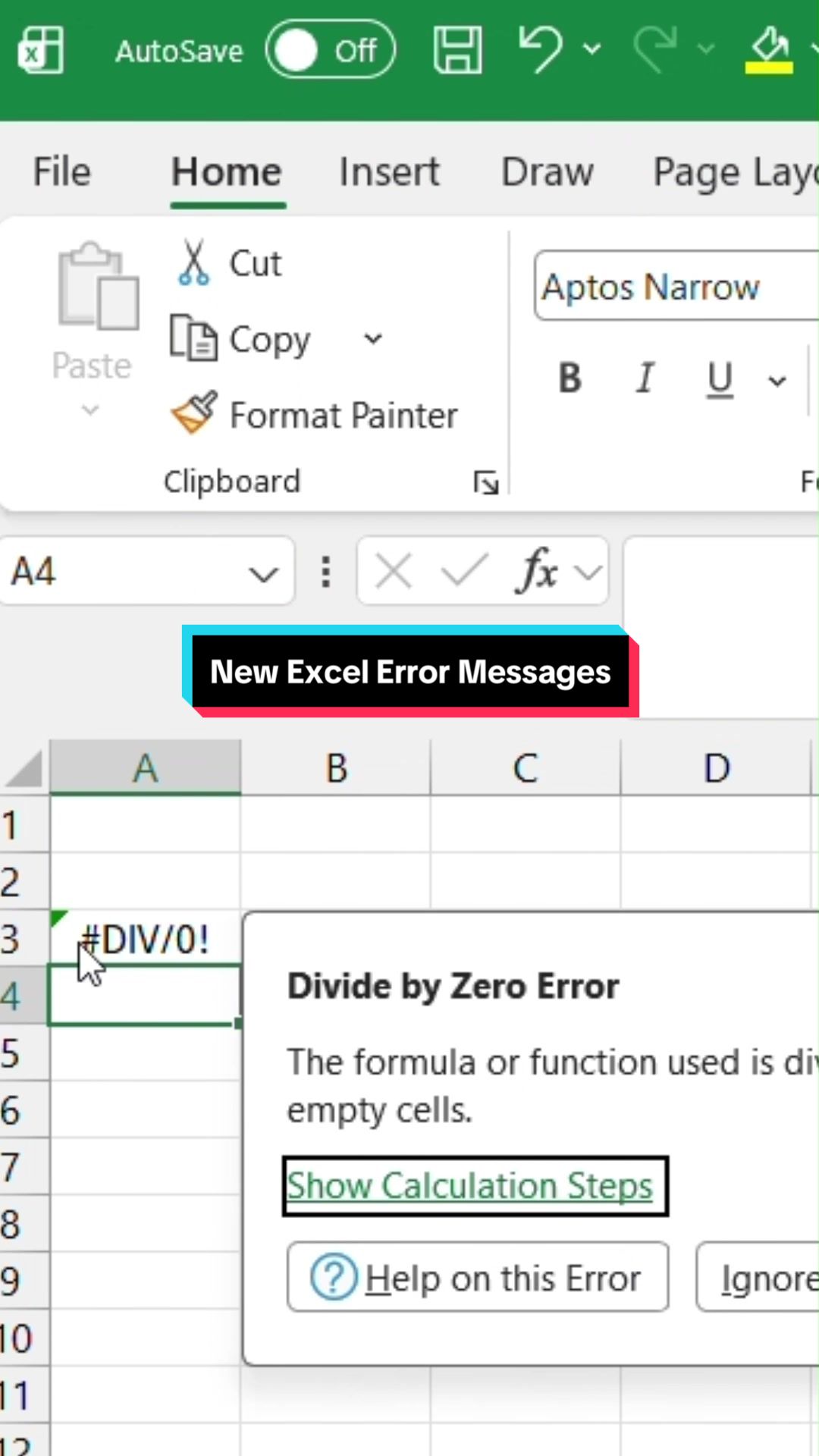Click the Aptos Narrow font box
819x1456 pixels.
(x=676, y=287)
